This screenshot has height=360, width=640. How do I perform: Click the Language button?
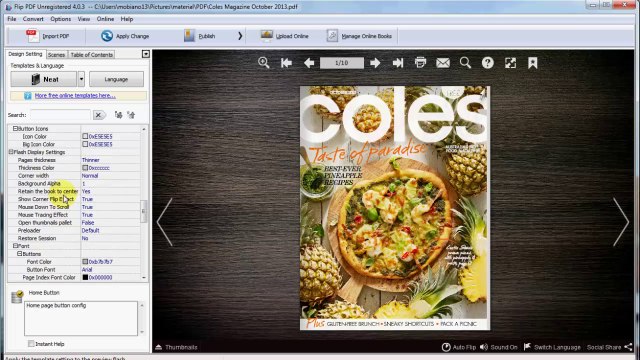point(116,79)
